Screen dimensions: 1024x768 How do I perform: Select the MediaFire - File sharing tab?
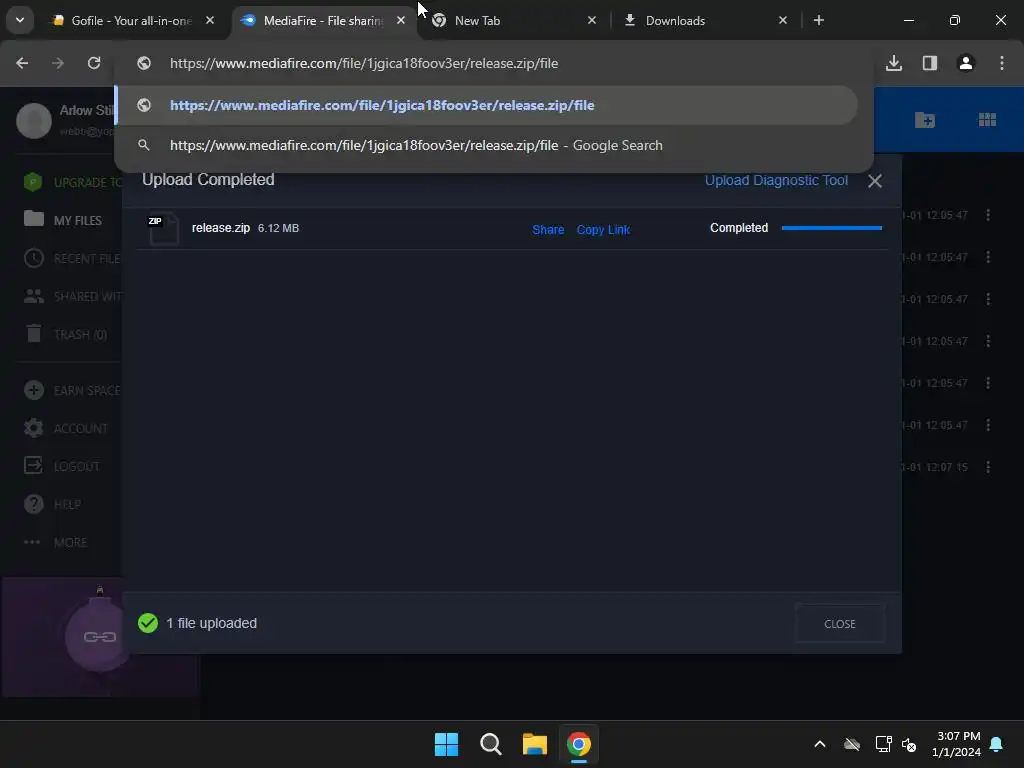point(323,21)
